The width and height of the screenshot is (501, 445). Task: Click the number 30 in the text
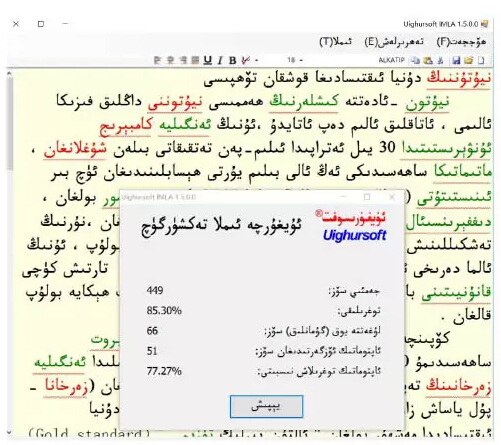pos(388,147)
